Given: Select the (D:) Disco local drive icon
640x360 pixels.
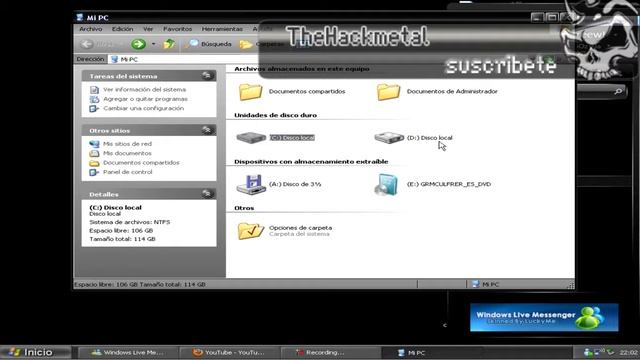Looking at the screenshot, I should pos(389,138).
